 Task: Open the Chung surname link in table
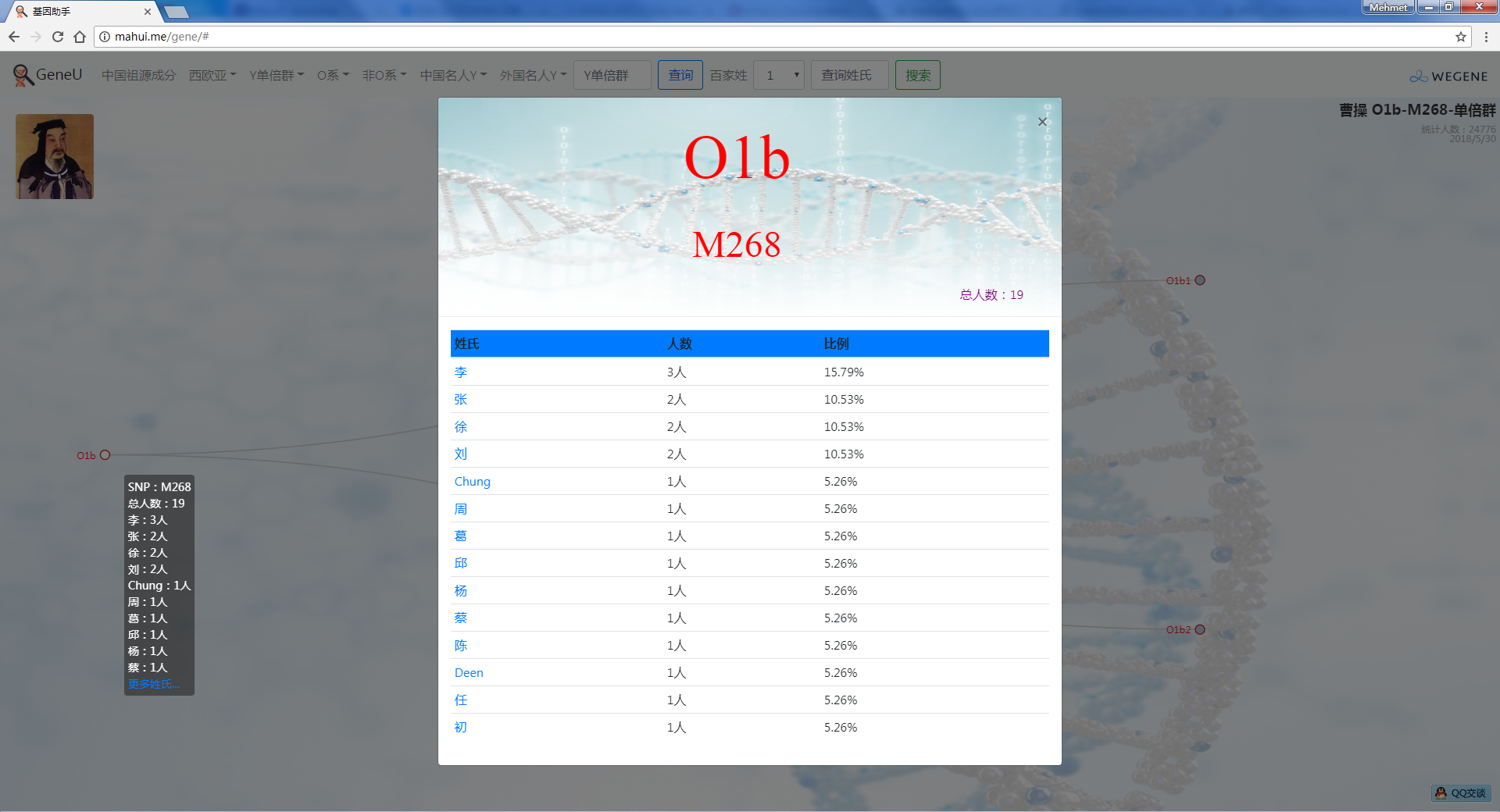point(472,482)
